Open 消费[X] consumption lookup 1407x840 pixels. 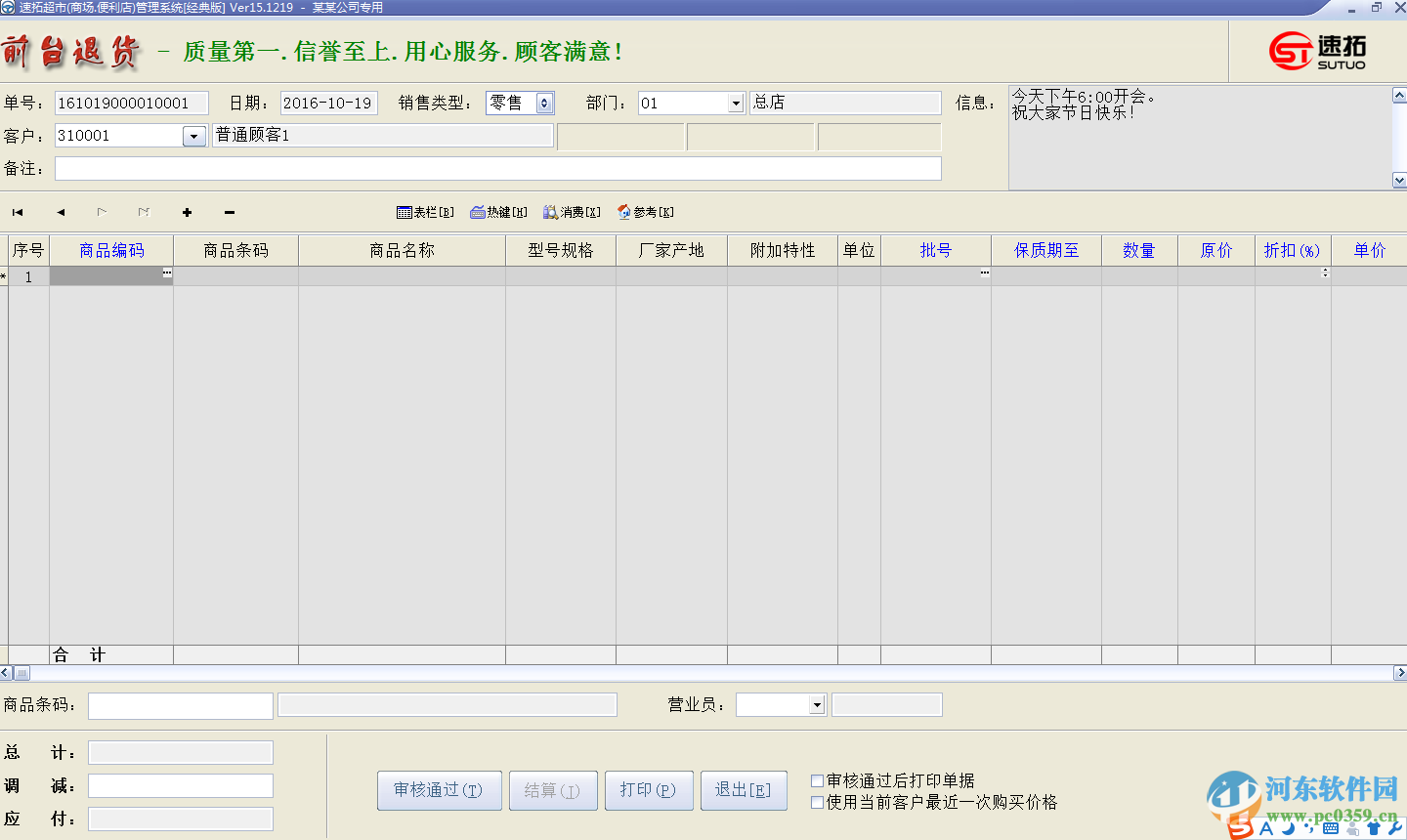(x=572, y=212)
